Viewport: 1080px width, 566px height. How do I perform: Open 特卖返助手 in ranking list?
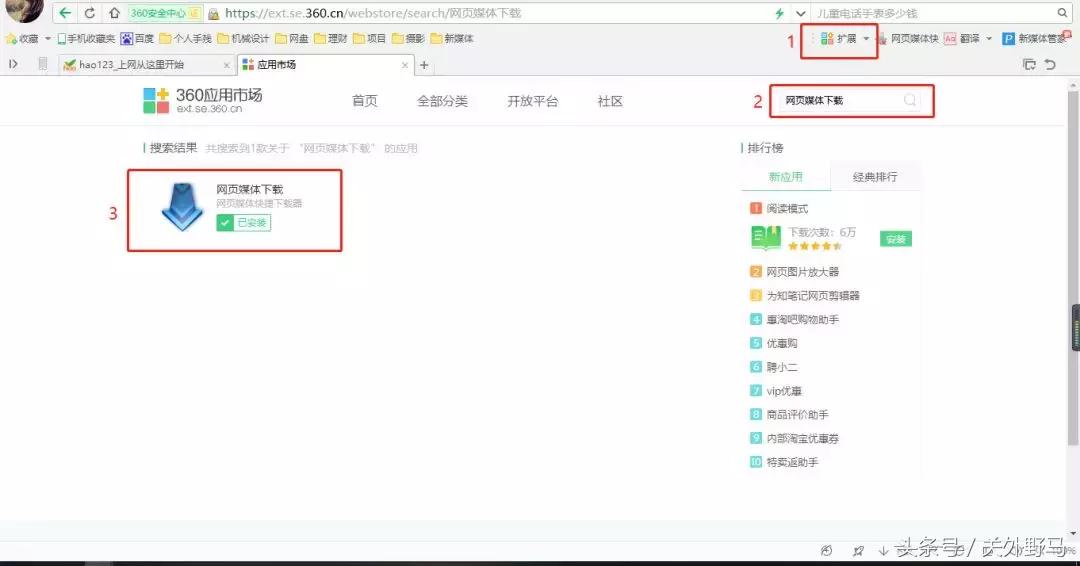tap(792, 462)
